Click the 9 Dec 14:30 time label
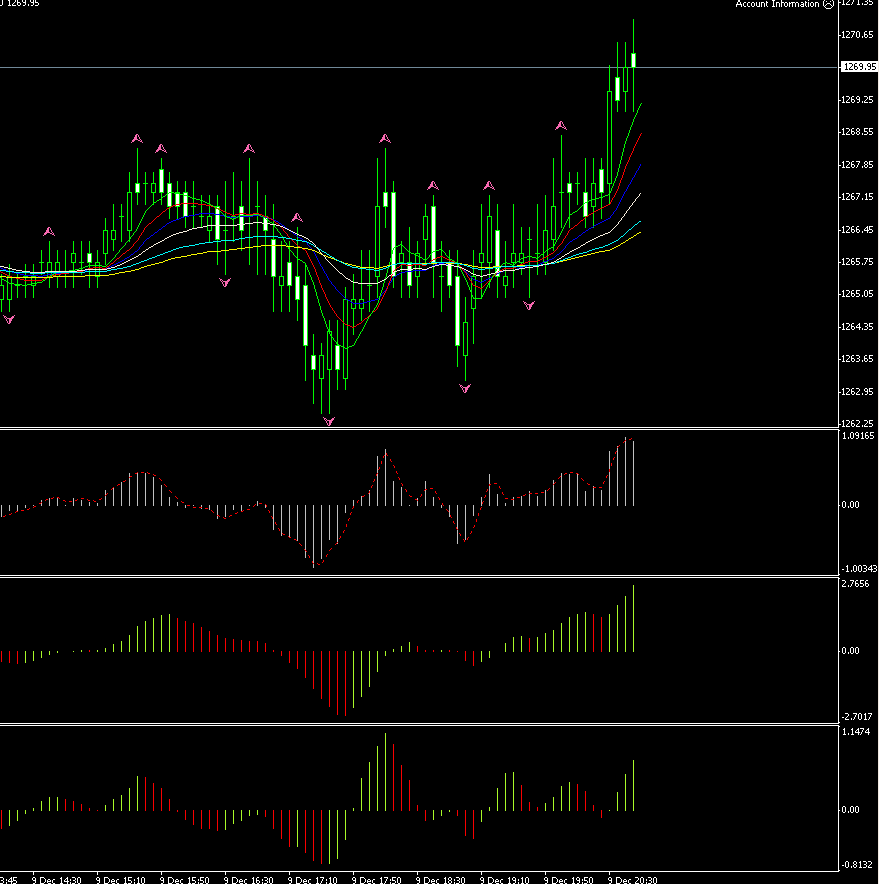The height and width of the screenshot is (884, 879). point(57,879)
